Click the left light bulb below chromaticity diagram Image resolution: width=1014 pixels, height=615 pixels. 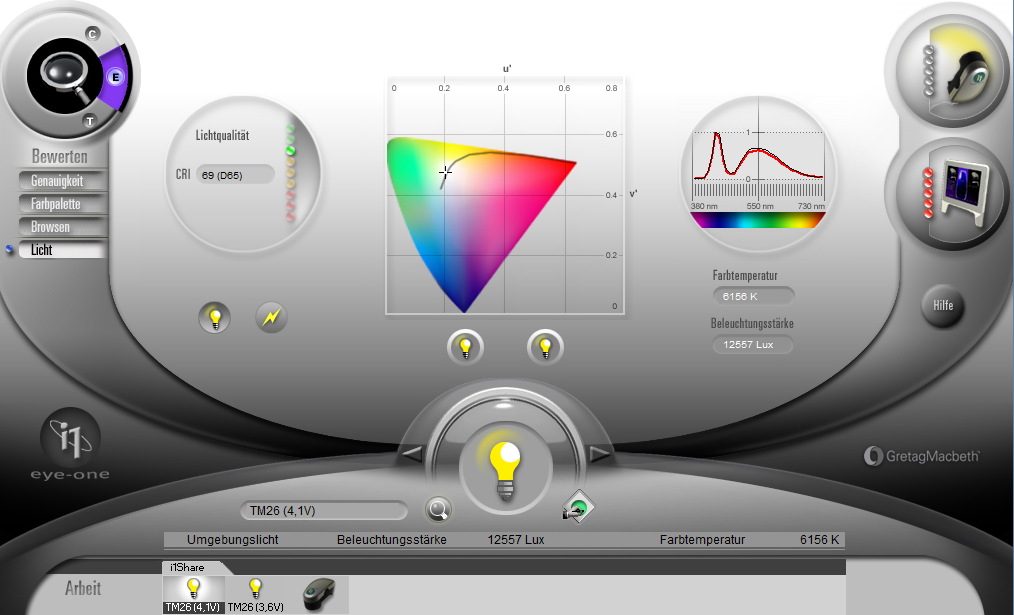(465, 347)
